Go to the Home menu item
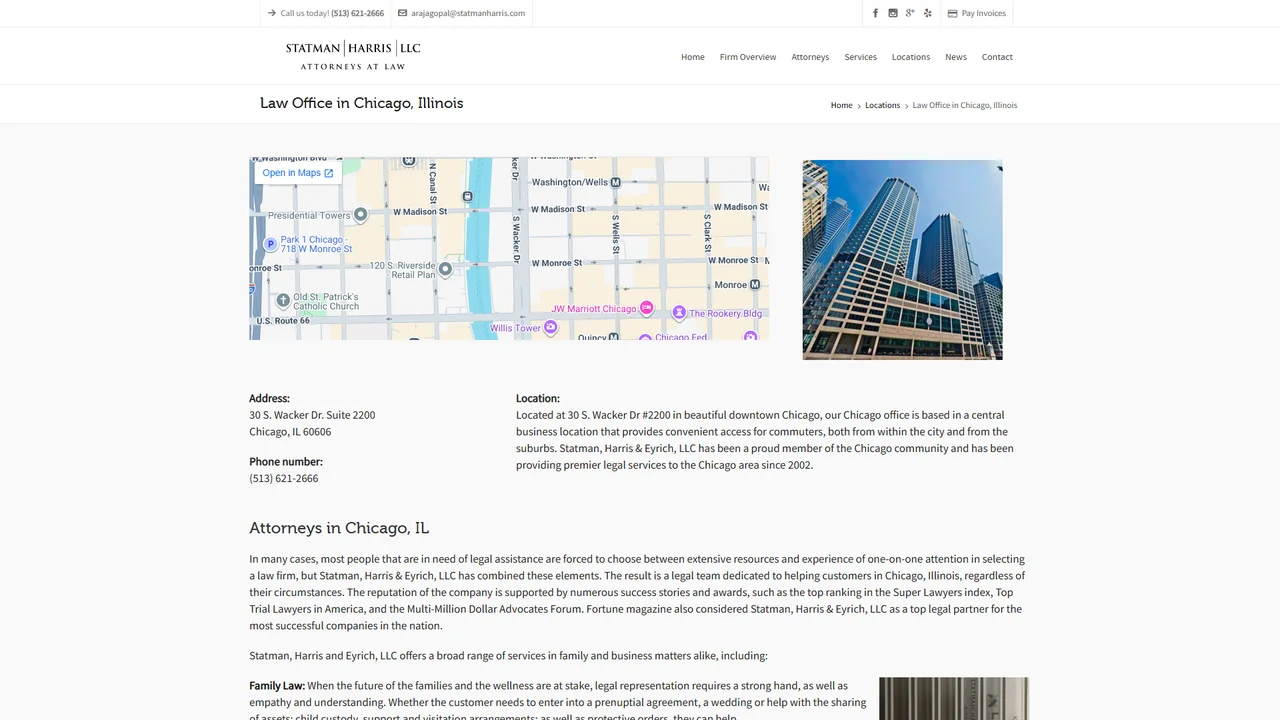This screenshot has height=720, width=1280. [693, 57]
